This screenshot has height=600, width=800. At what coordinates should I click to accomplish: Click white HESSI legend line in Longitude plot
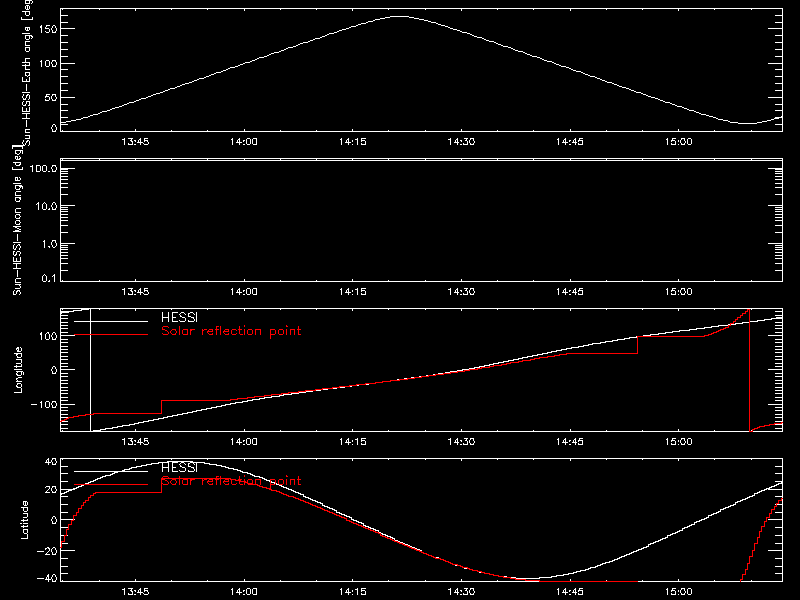coord(111,321)
